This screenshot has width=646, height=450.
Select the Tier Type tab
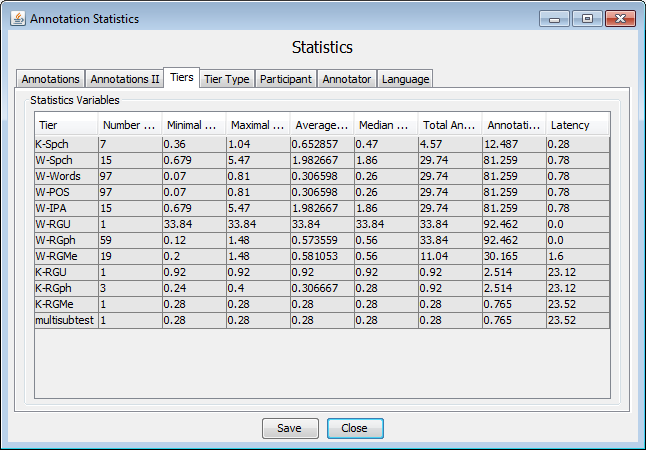tap(226, 79)
